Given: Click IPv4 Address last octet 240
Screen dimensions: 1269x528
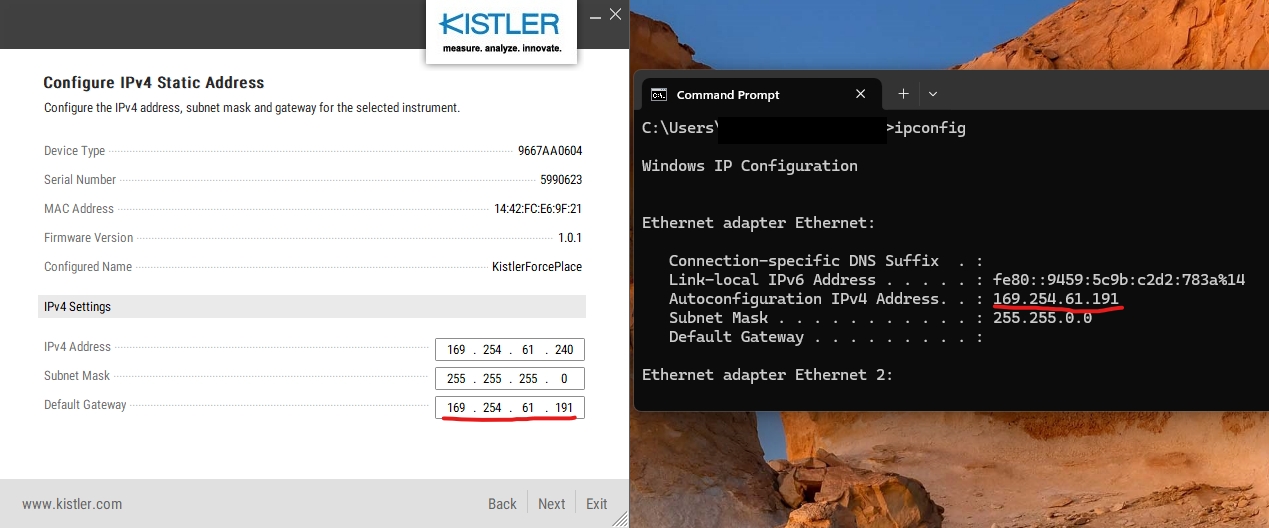Looking at the screenshot, I should [x=563, y=350].
